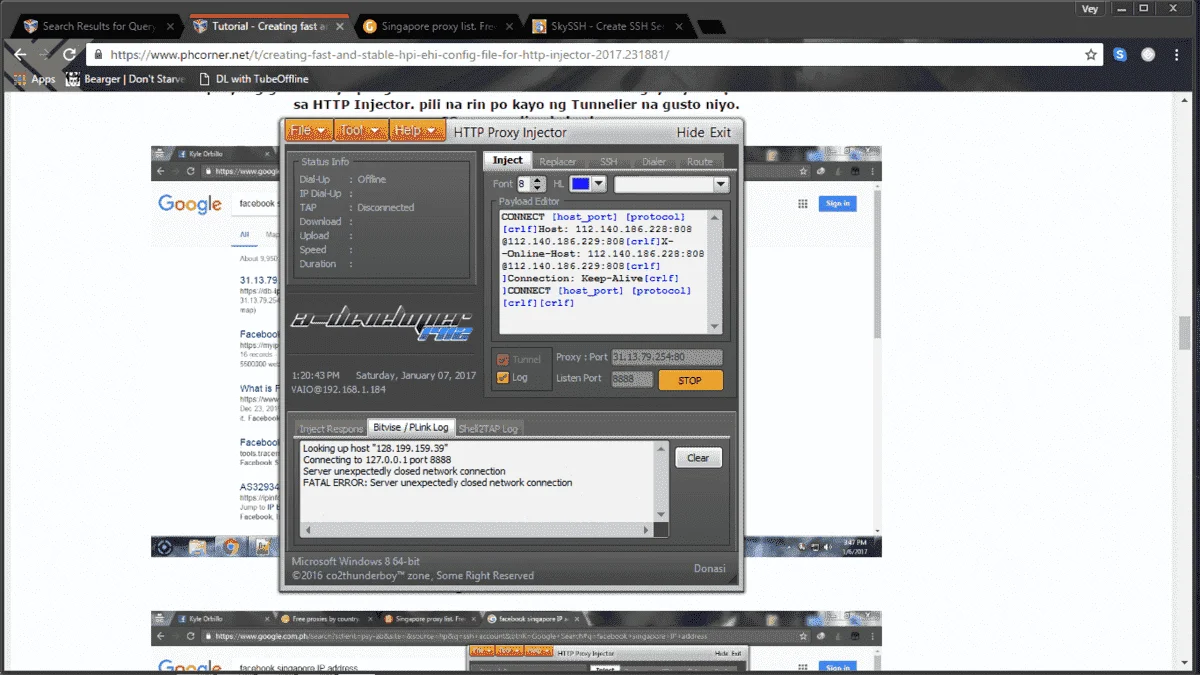The width and height of the screenshot is (1200, 675).
Task: Select the Bitvise / PLink Log tab
Action: [411, 427]
